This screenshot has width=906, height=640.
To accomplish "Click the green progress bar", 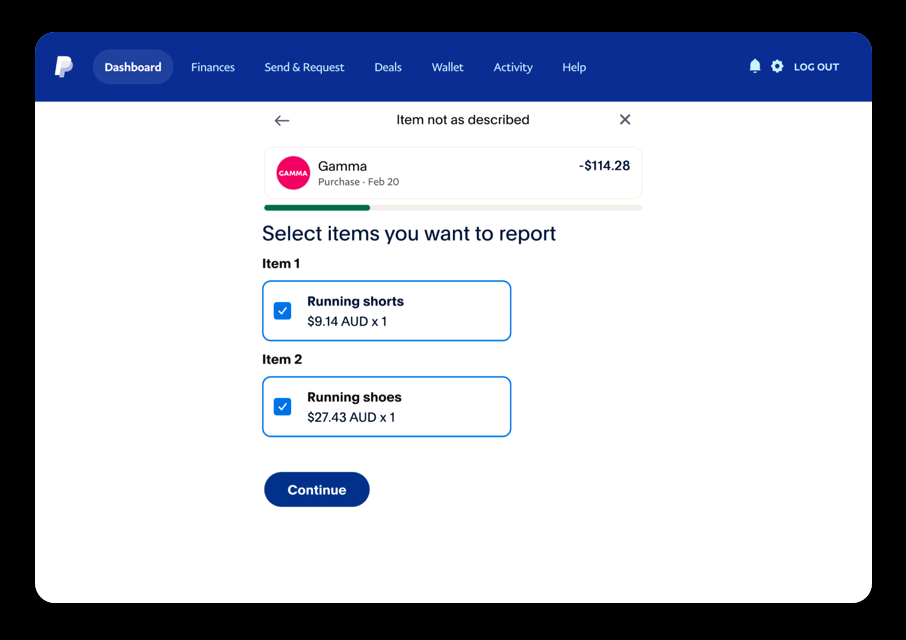I will coord(317,208).
